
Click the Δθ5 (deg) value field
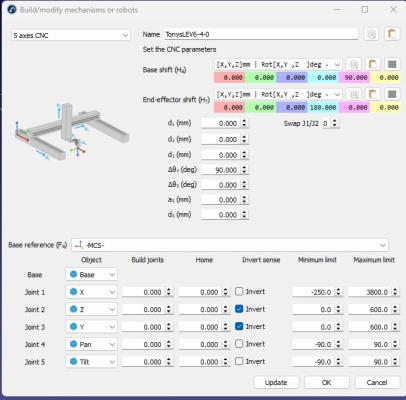(221, 185)
